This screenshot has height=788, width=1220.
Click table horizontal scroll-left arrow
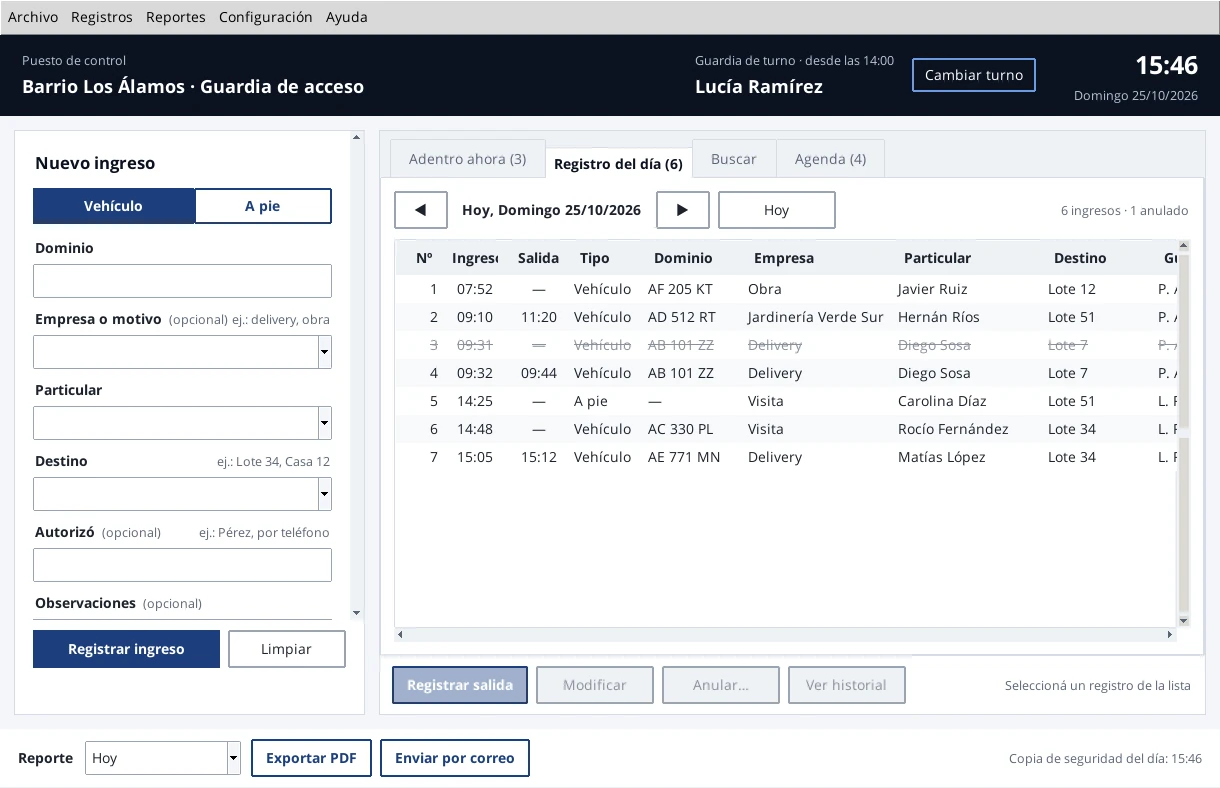tap(401, 634)
